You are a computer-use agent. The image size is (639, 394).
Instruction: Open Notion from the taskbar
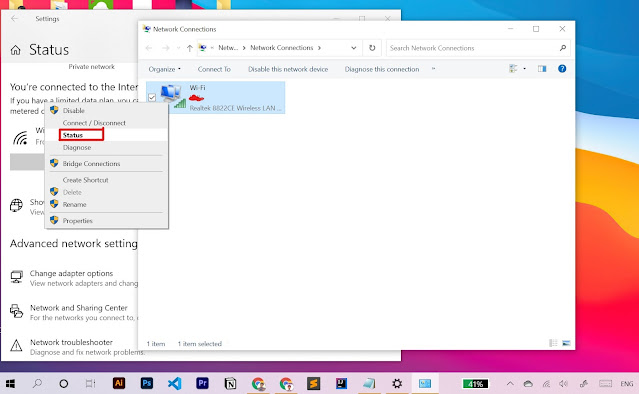click(230, 383)
